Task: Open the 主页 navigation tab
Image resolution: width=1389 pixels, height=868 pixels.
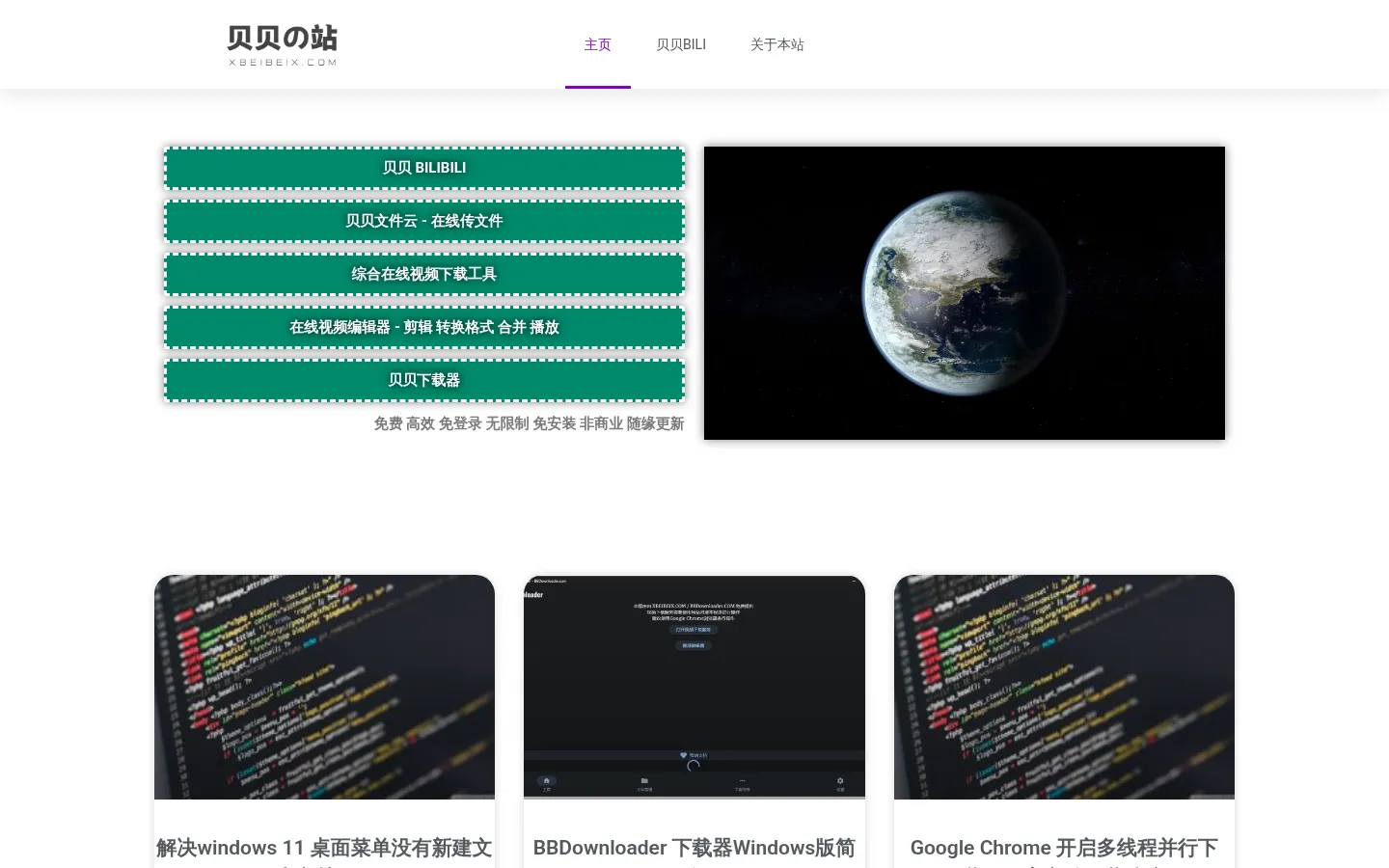Action: point(598,44)
